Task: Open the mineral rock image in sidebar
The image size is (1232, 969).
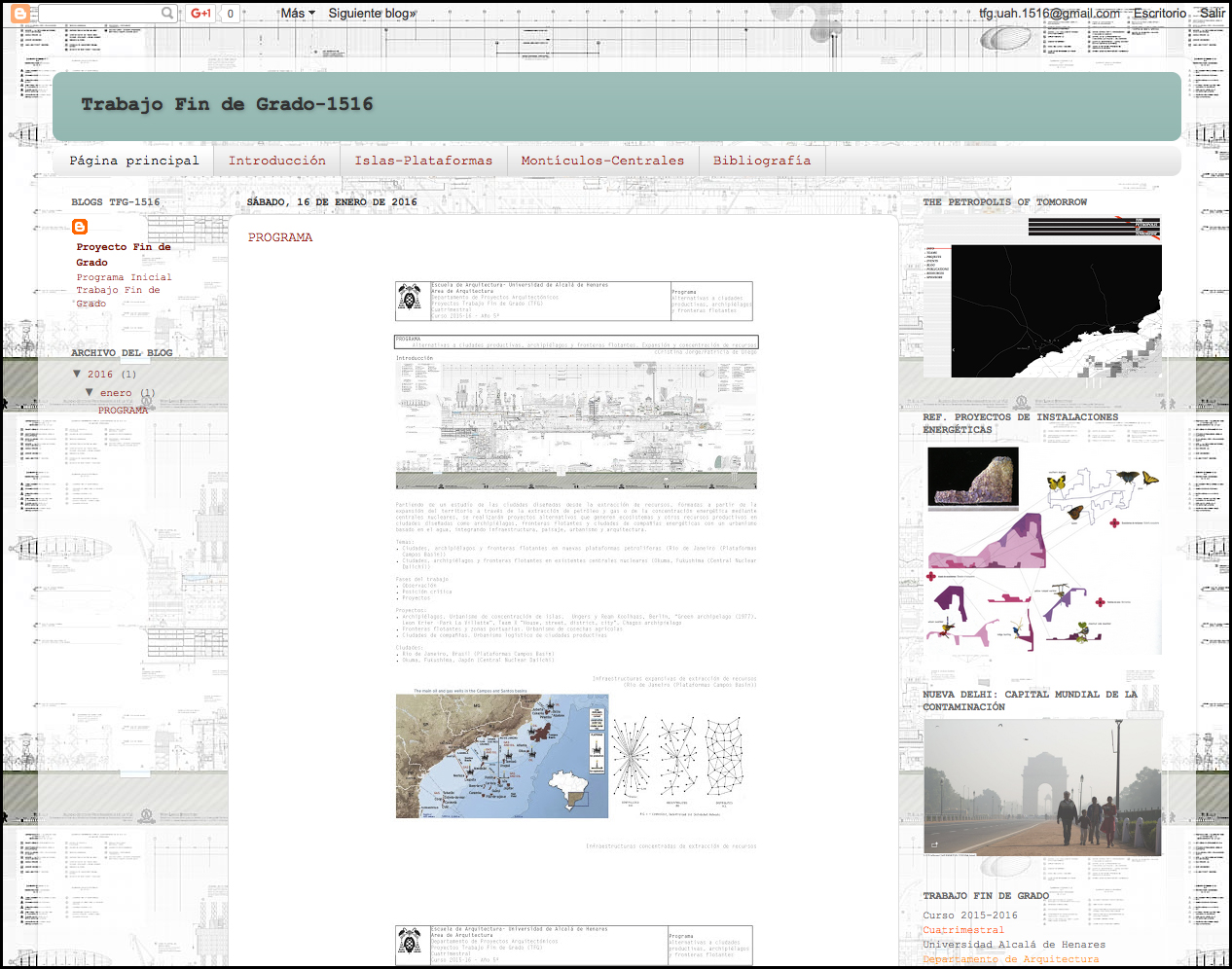Action: click(x=972, y=477)
